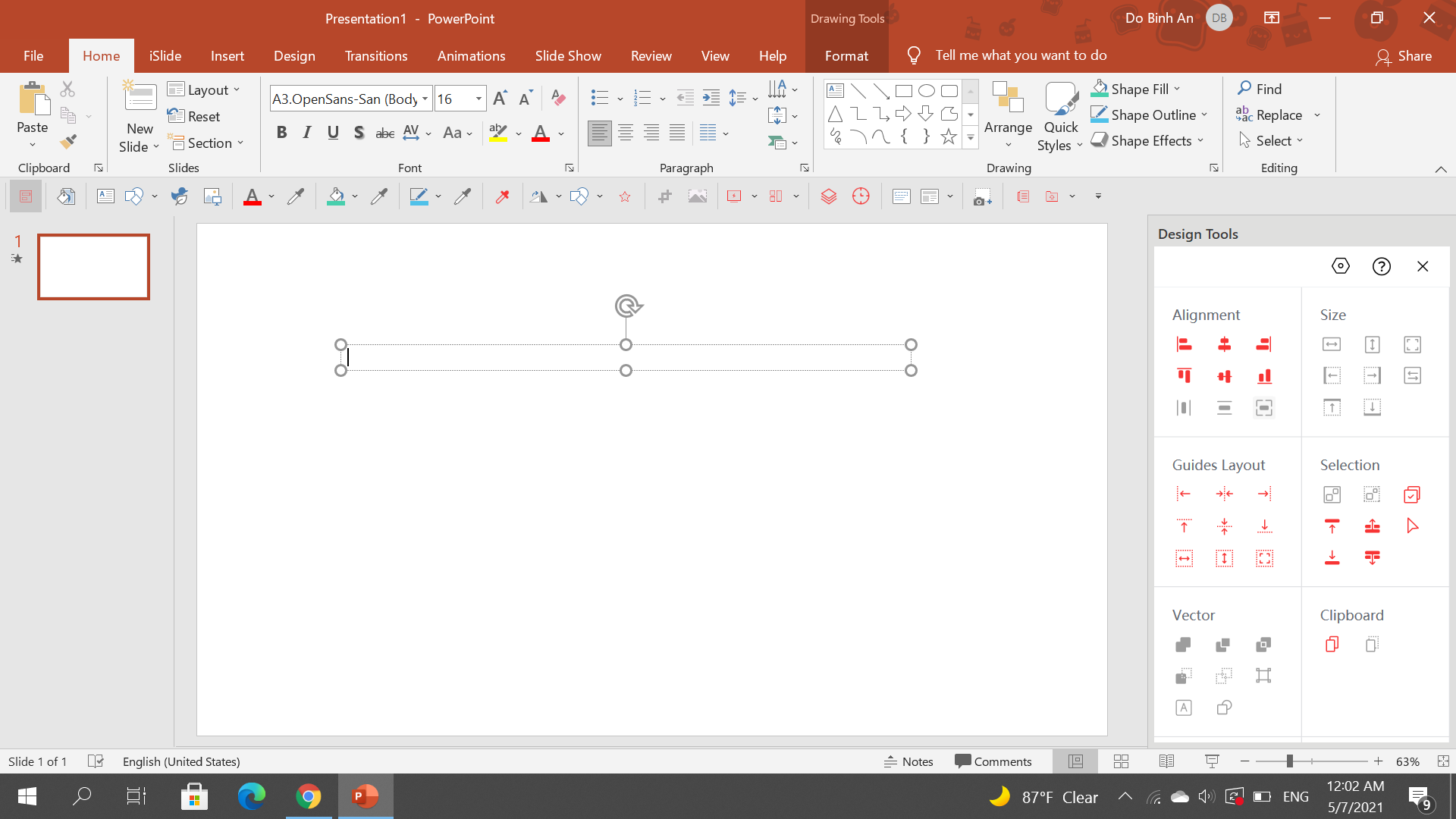
Task: Click Align Right icon in Alignment section
Action: pyautogui.click(x=1264, y=344)
